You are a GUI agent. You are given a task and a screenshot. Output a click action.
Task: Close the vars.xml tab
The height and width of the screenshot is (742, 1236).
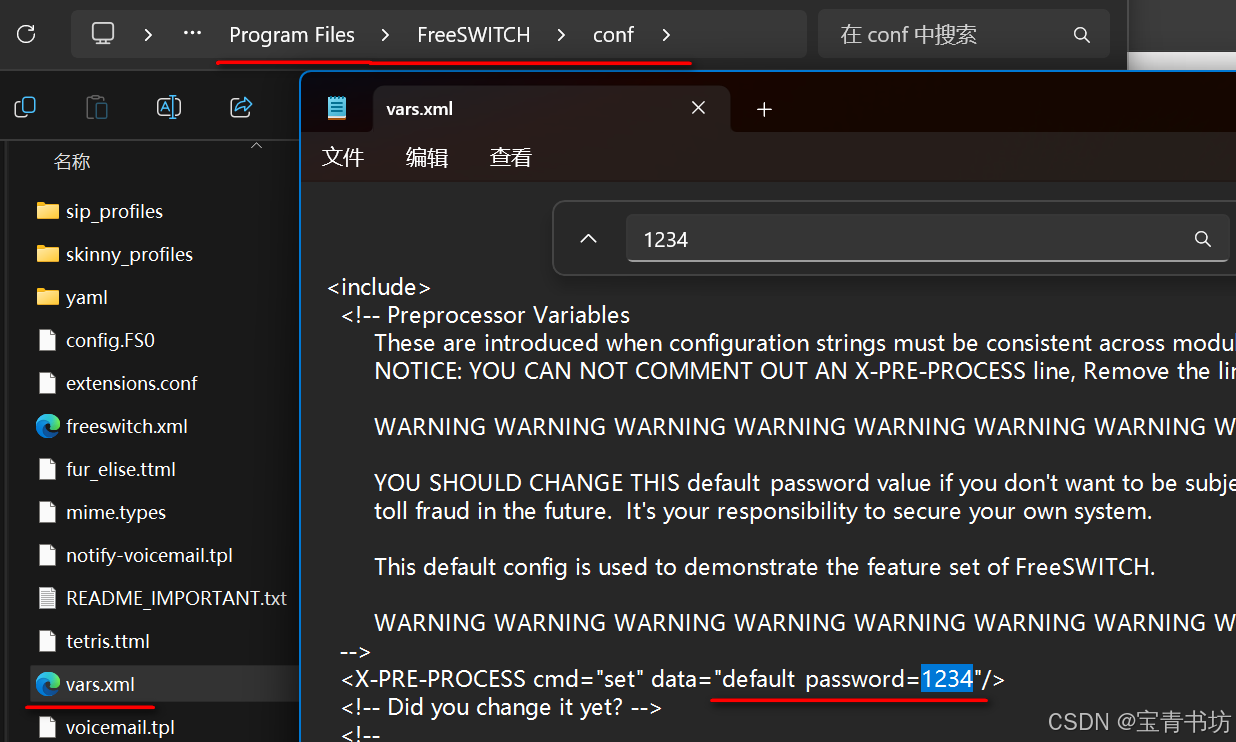tap(698, 108)
